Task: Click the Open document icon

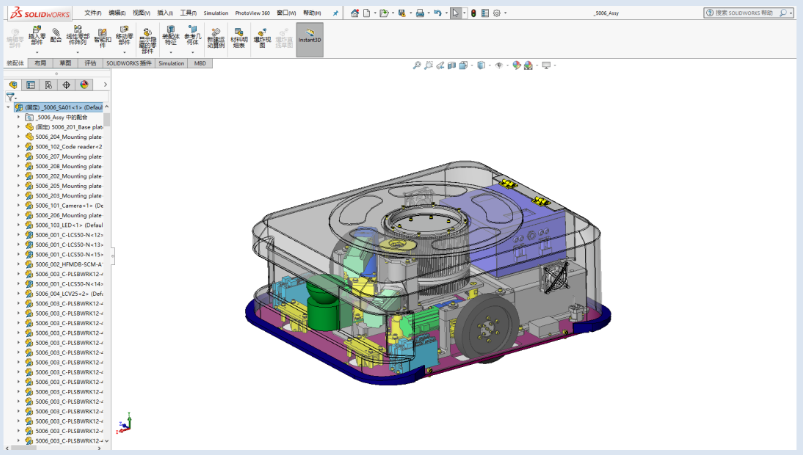Action: point(384,13)
